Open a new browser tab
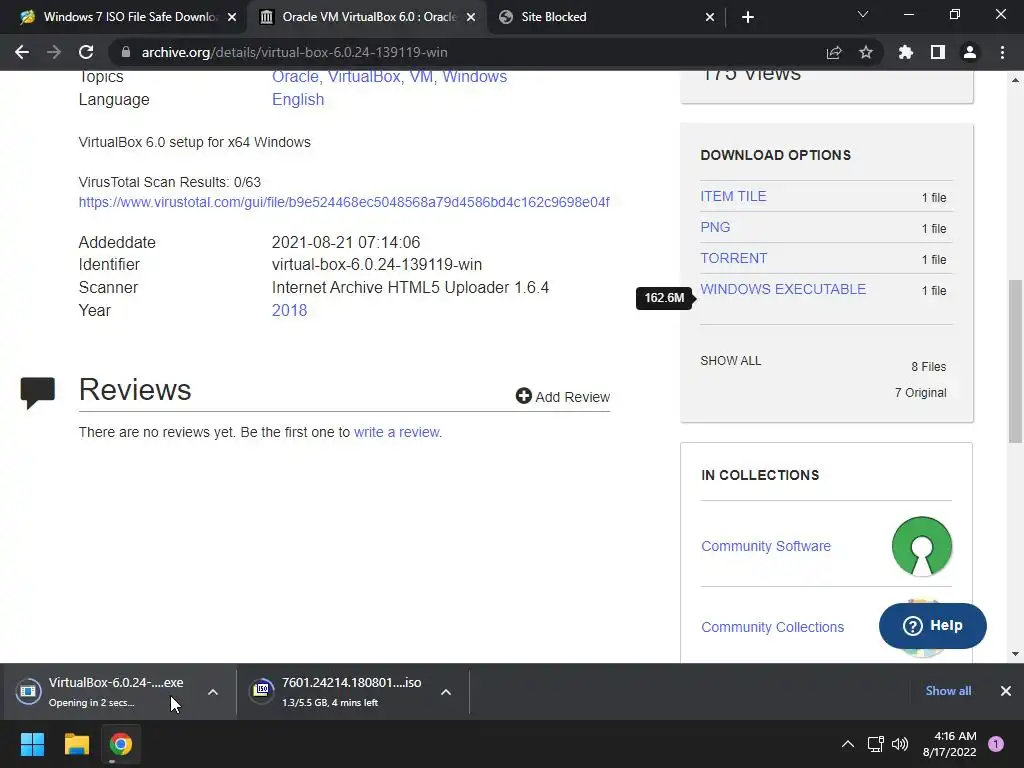This screenshot has height=768, width=1024. (x=748, y=17)
